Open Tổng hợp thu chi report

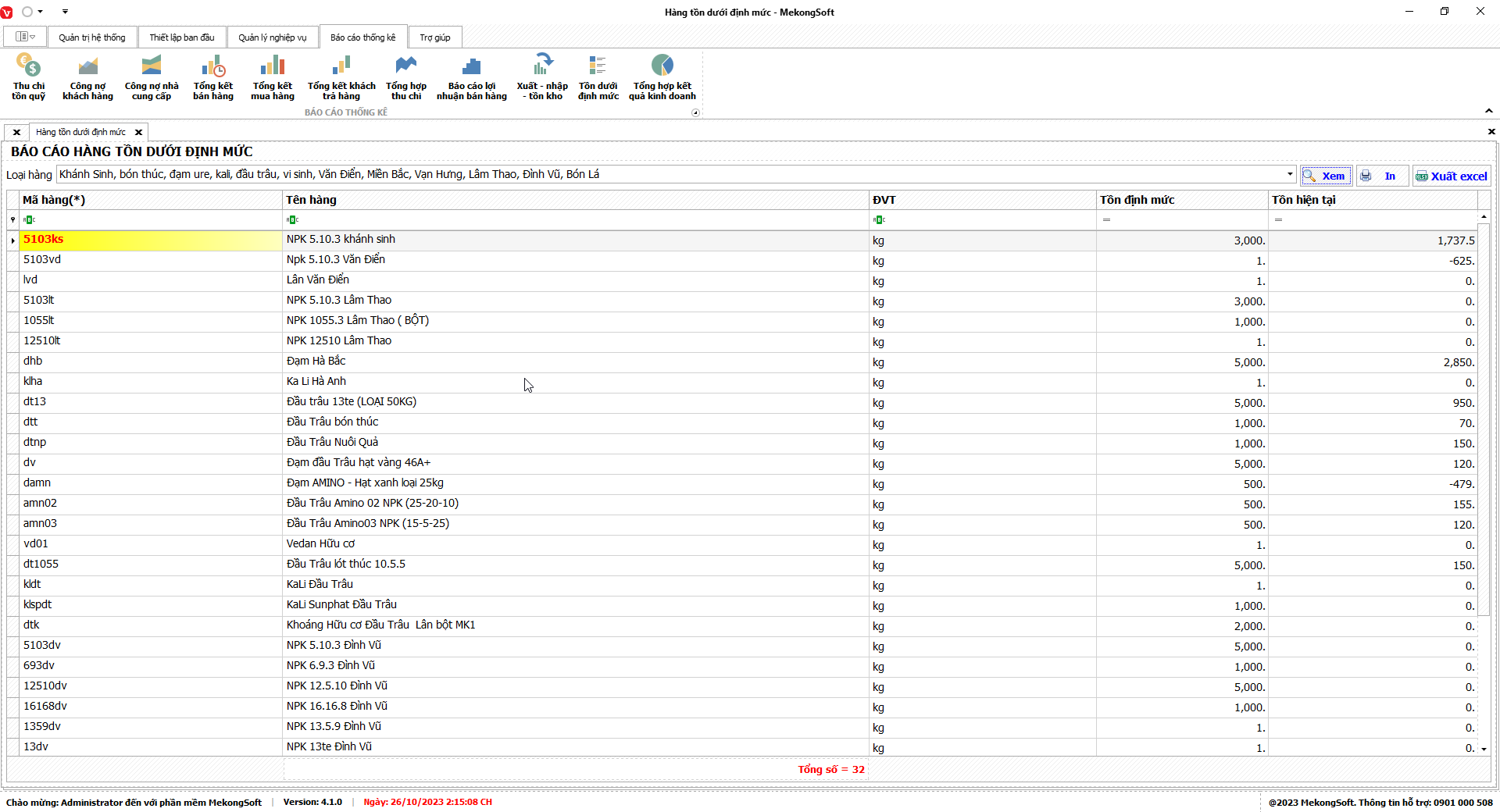tap(406, 77)
